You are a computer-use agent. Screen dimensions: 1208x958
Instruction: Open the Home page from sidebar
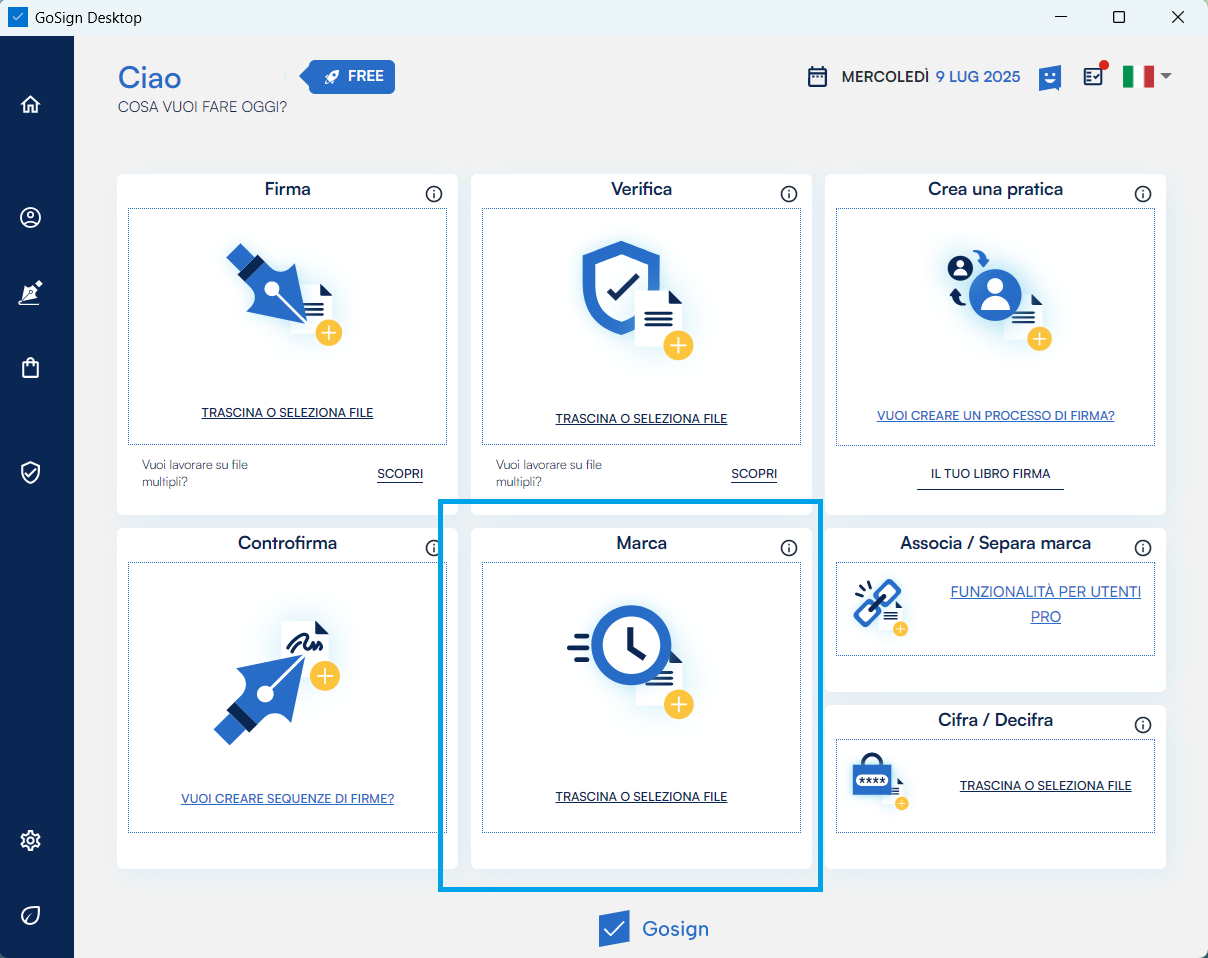point(30,104)
